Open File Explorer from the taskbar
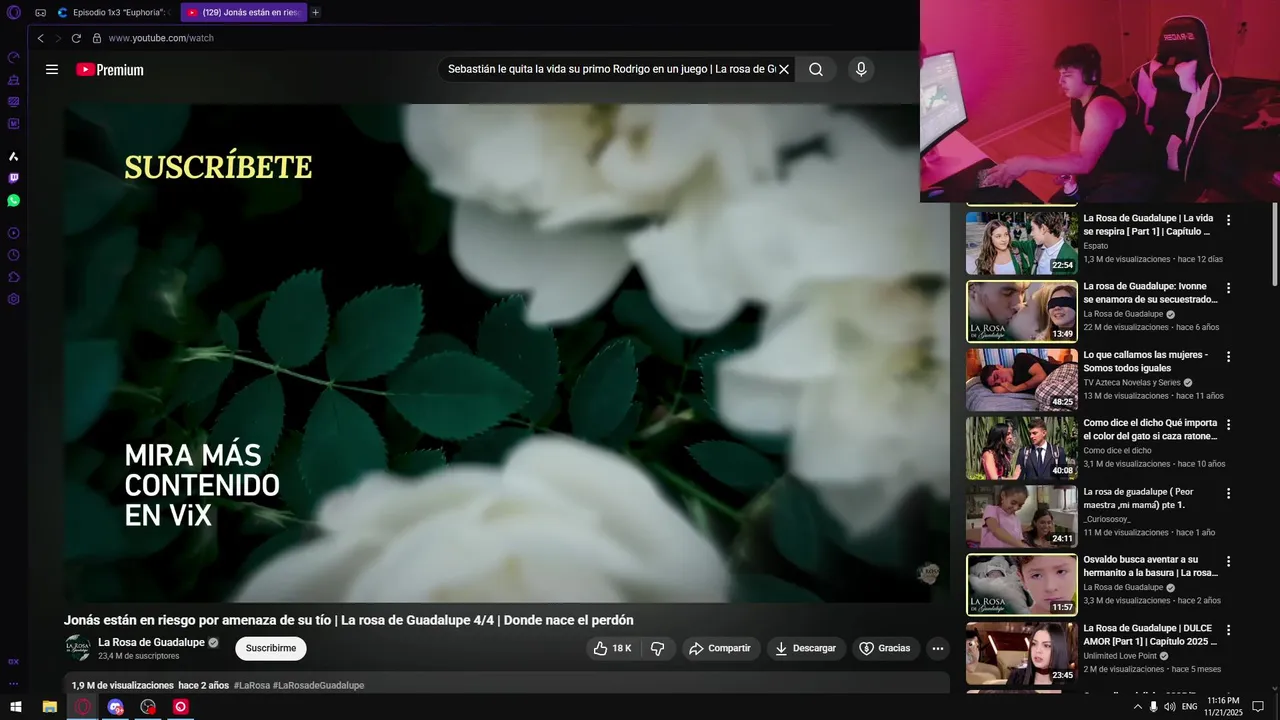 tap(49, 707)
